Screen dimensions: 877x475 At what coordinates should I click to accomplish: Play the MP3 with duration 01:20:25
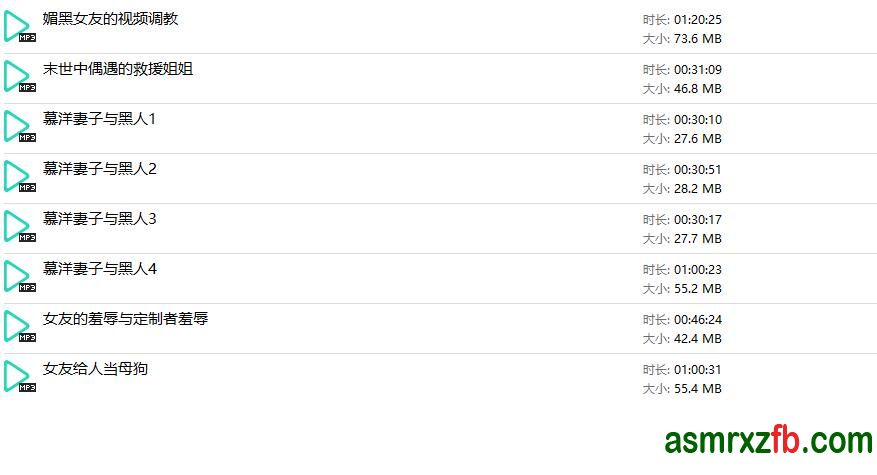click(x=19, y=27)
